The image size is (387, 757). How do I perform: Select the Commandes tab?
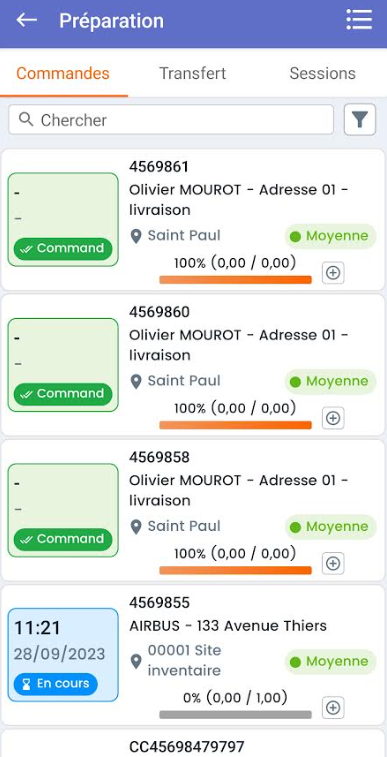pyautogui.click(x=63, y=73)
